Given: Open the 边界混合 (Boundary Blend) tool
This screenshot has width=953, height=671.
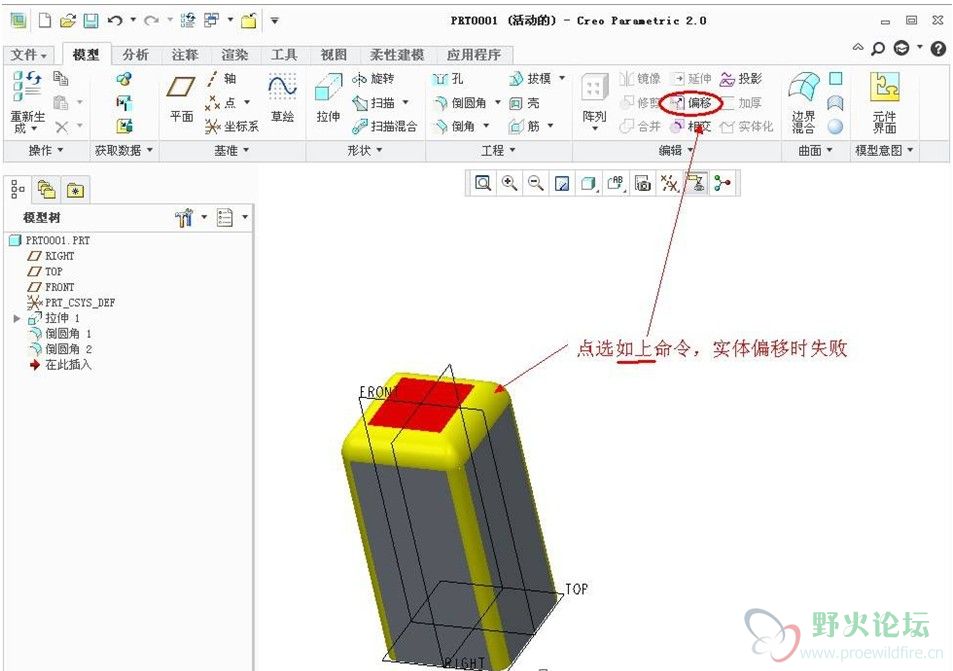Looking at the screenshot, I should 803,102.
